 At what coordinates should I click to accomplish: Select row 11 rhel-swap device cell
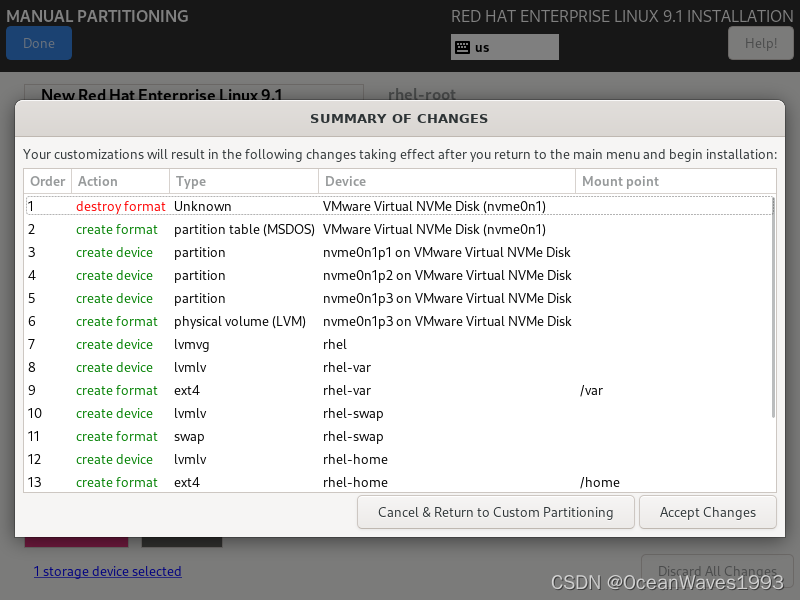coord(353,437)
